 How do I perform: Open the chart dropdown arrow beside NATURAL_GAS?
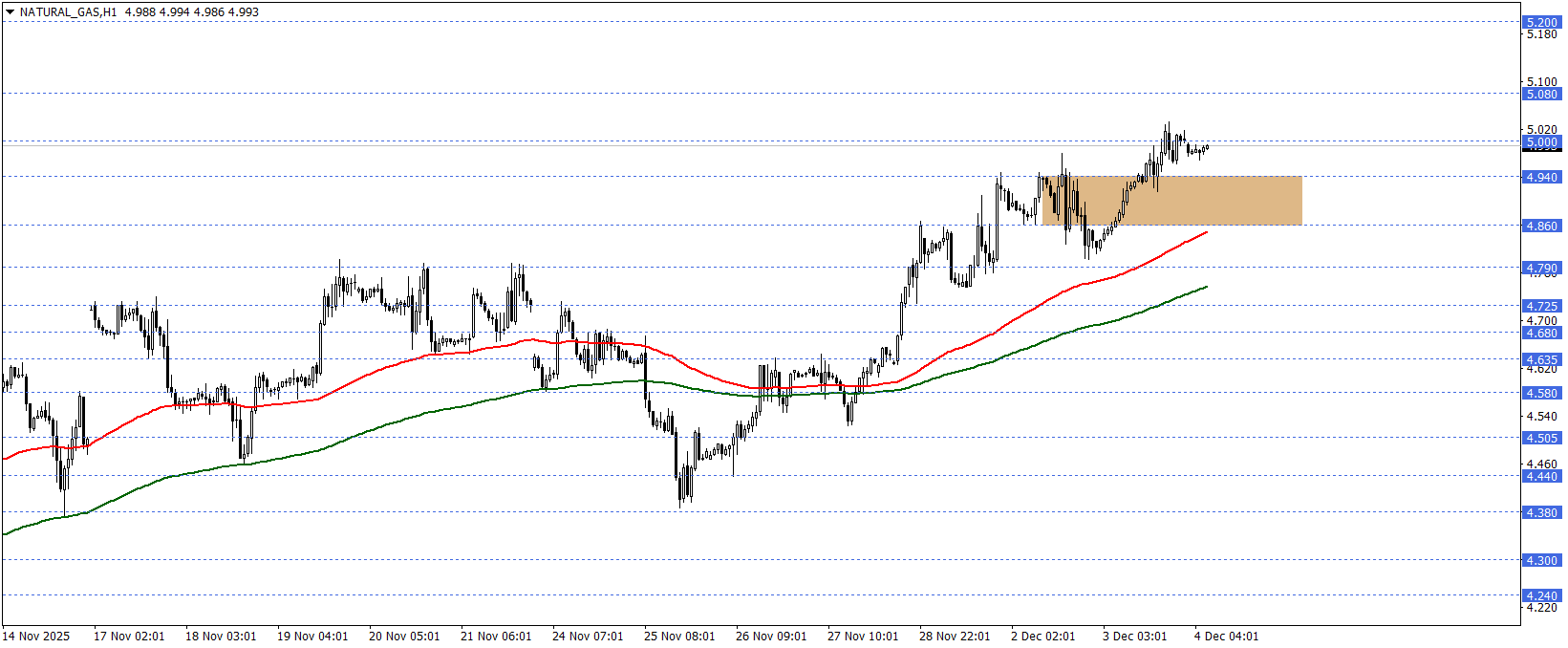(x=10, y=12)
